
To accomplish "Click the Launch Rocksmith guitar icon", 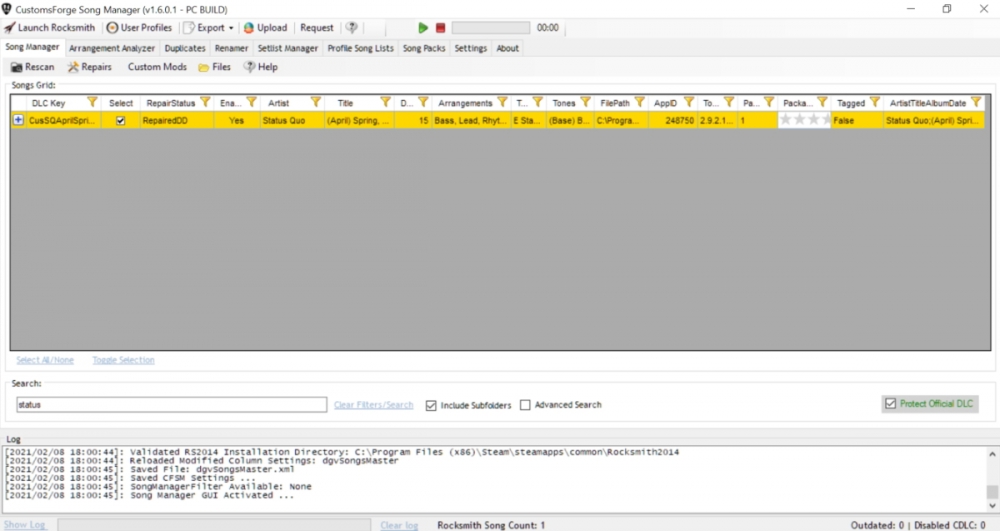I will [9, 28].
